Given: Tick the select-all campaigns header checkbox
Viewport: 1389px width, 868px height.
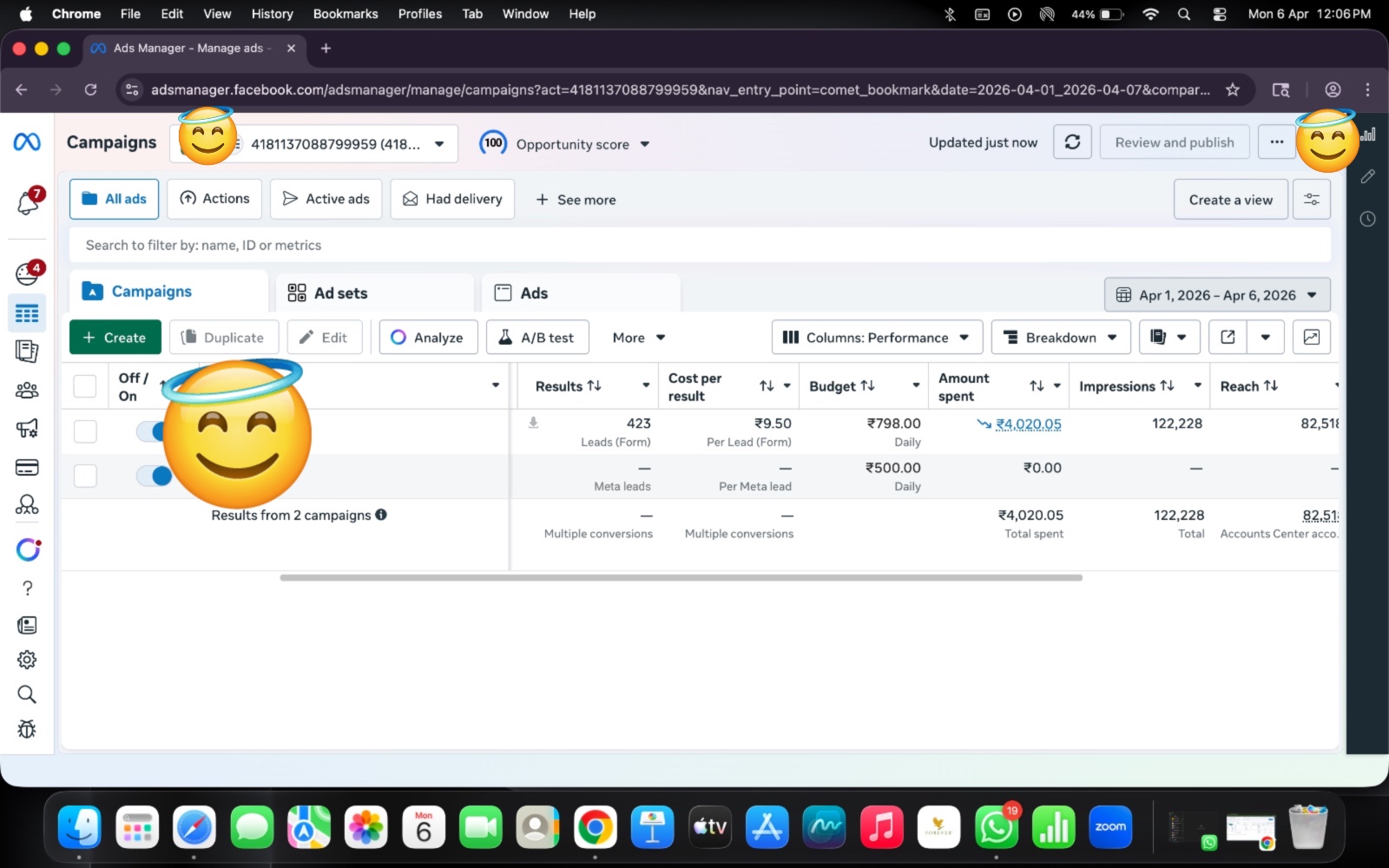Looking at the screenshot, I should (85, 386).
